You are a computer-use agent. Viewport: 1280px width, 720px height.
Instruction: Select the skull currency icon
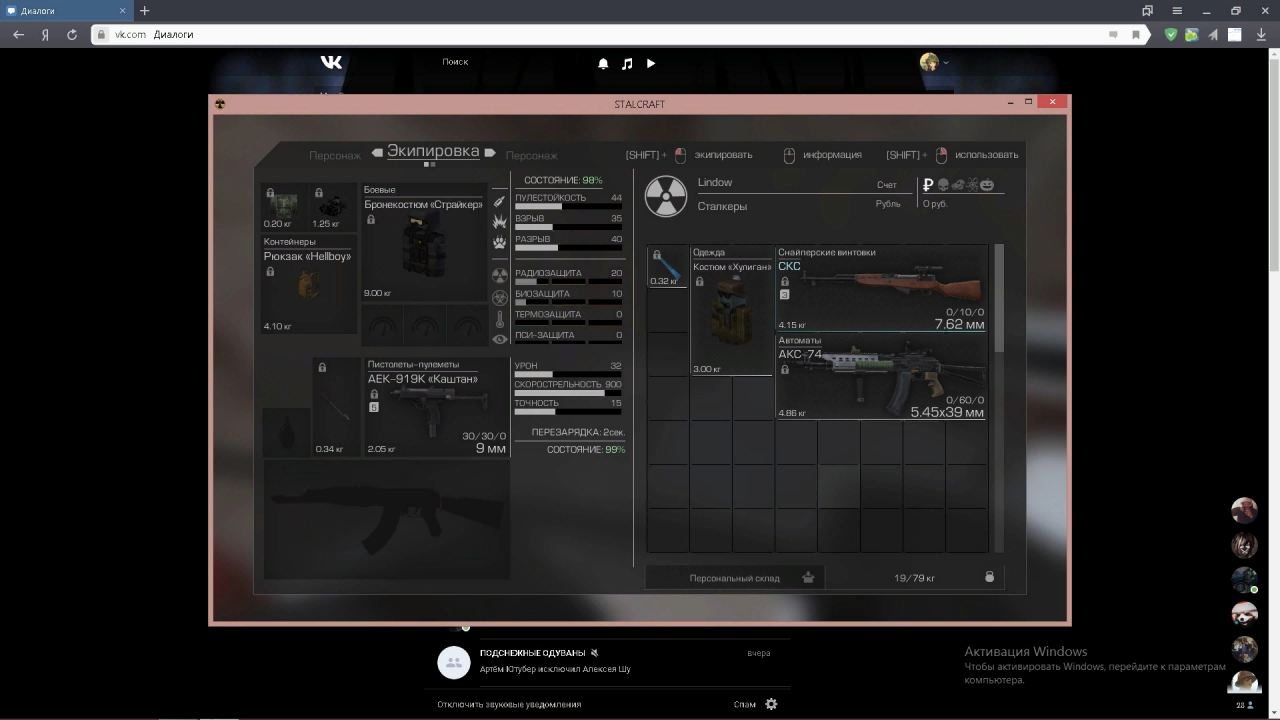click(x=943, y=185)
